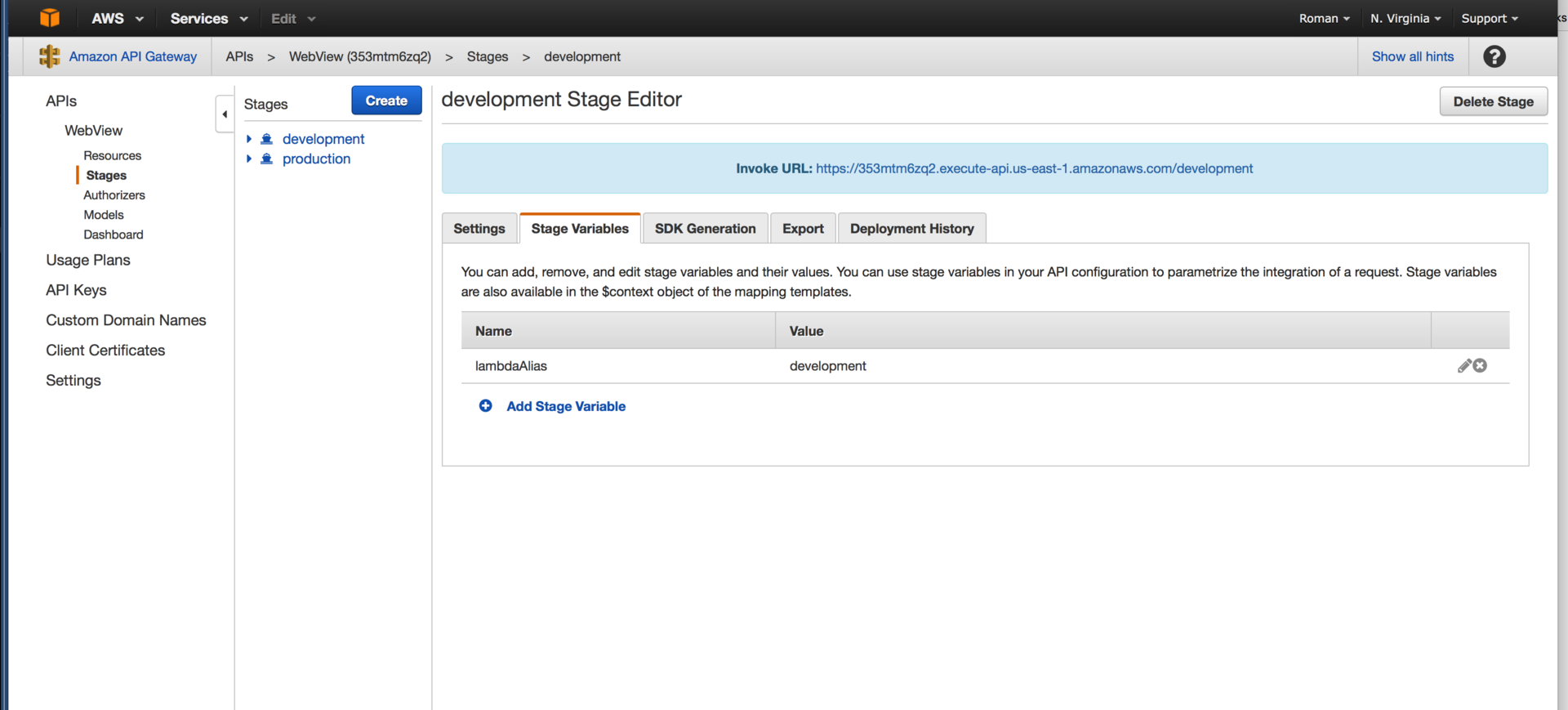Viewport: 1568px width, 710px height.
Task: Open Settings in the left sidebar
Action: (x=73, y=381)
